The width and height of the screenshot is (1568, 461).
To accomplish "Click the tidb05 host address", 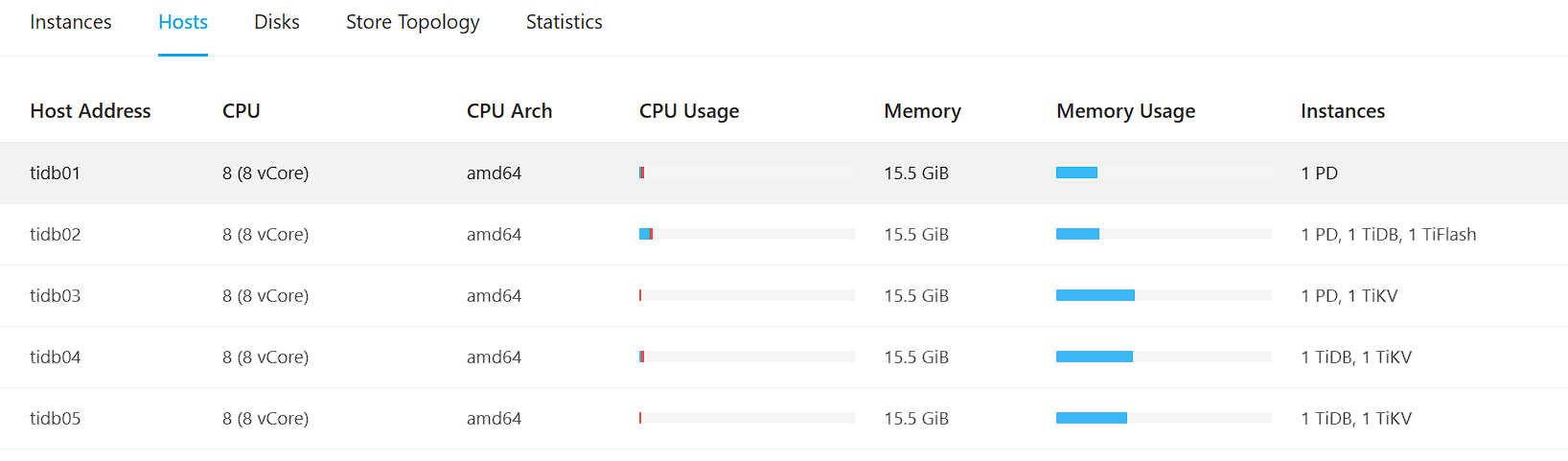I will pos(56,419).
